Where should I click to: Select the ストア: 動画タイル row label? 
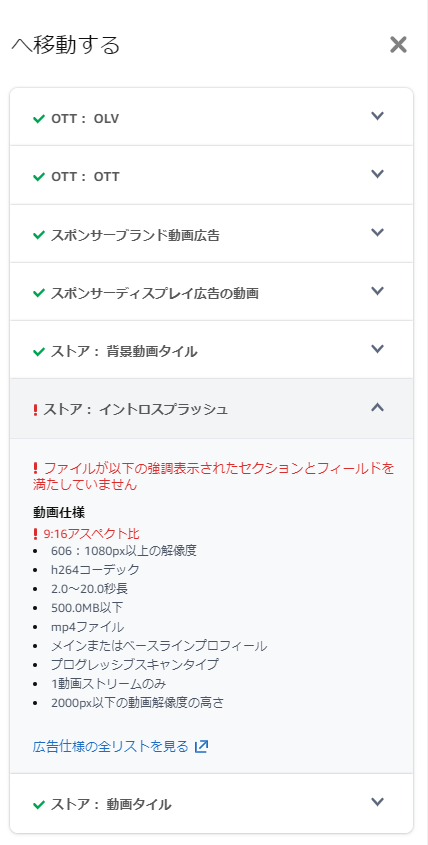coord(111,805)
